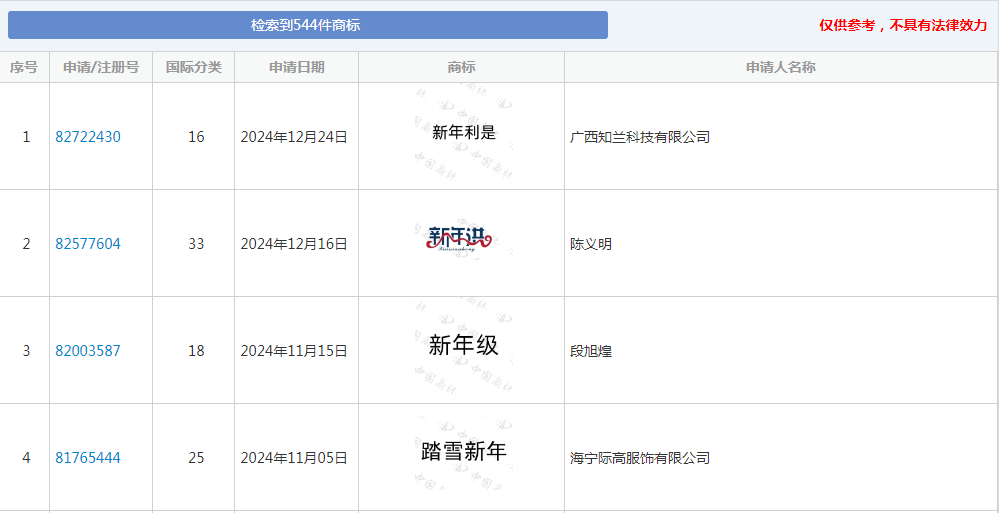Open registration number 81765444 link
Viewport: 1002px width, 513px height.
pyautogui.click(x=88, y=457)
